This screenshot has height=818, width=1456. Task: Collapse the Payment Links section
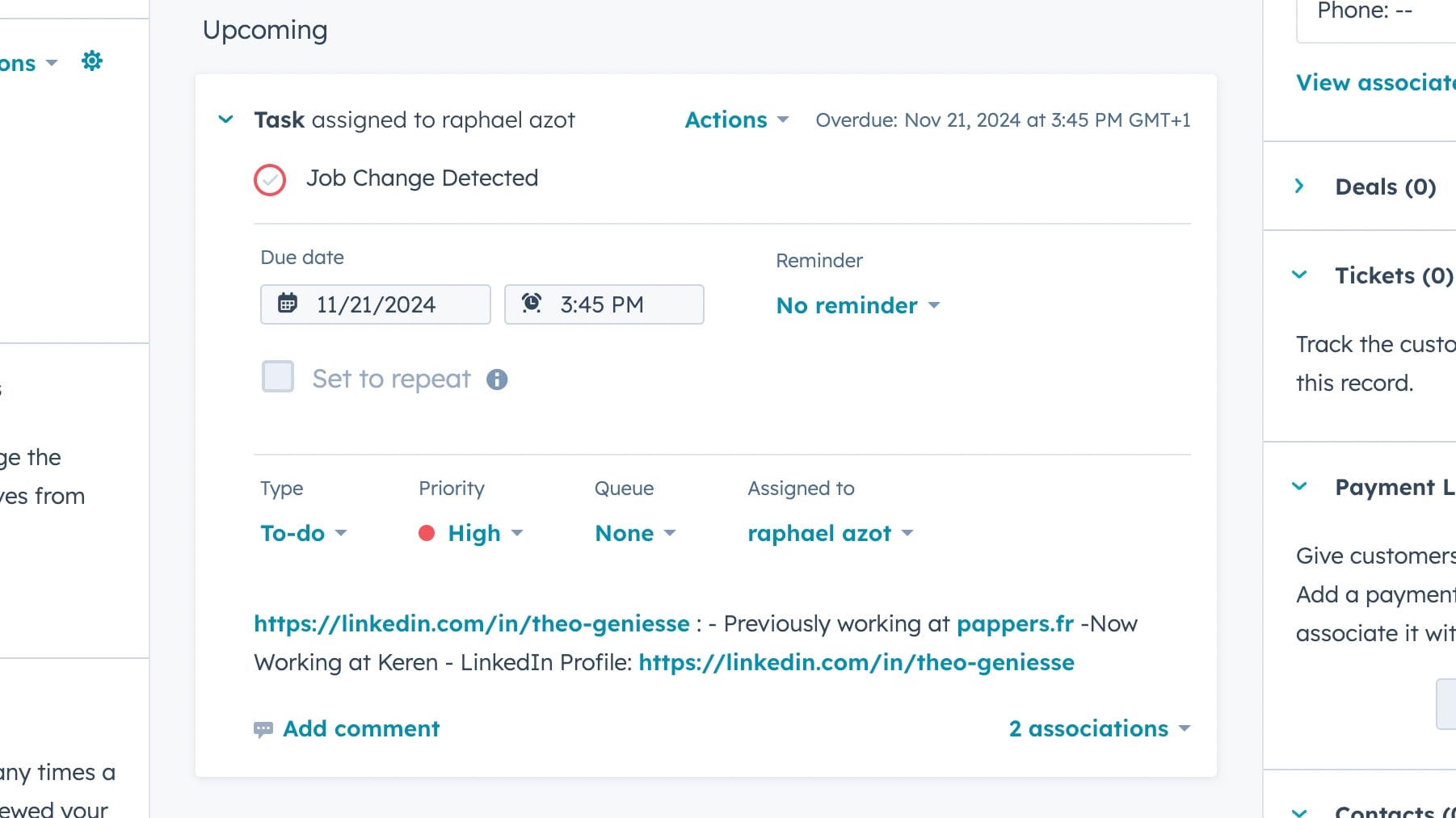pyautogui.click(x=1299, y=487)
